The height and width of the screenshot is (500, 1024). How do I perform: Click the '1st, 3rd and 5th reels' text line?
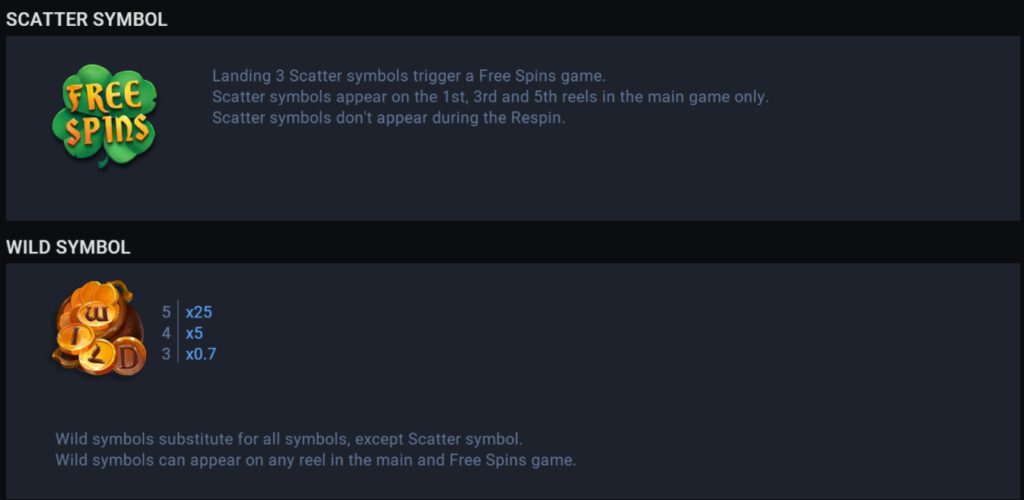490,97
